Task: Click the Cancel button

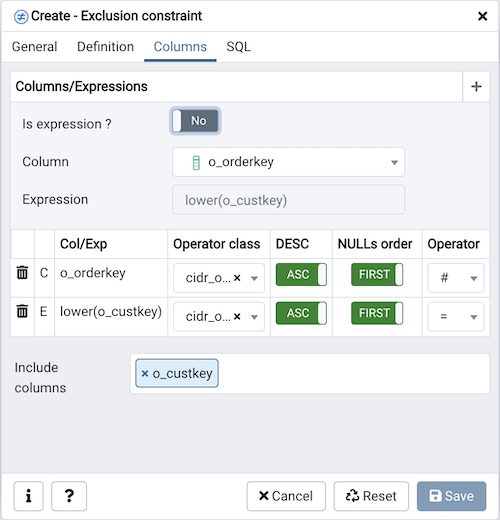Action: click(286, 496)
